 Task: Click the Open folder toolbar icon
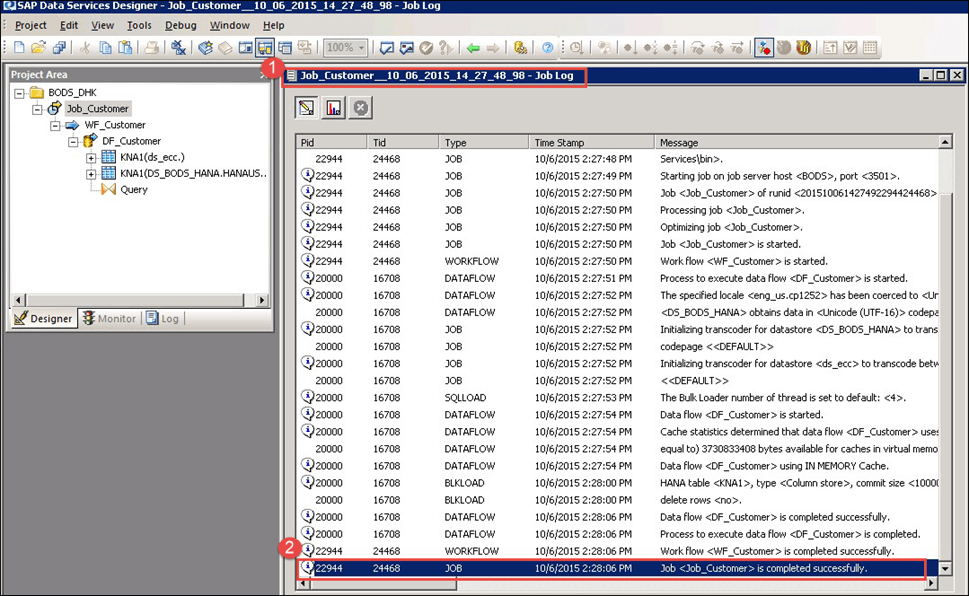38,47
